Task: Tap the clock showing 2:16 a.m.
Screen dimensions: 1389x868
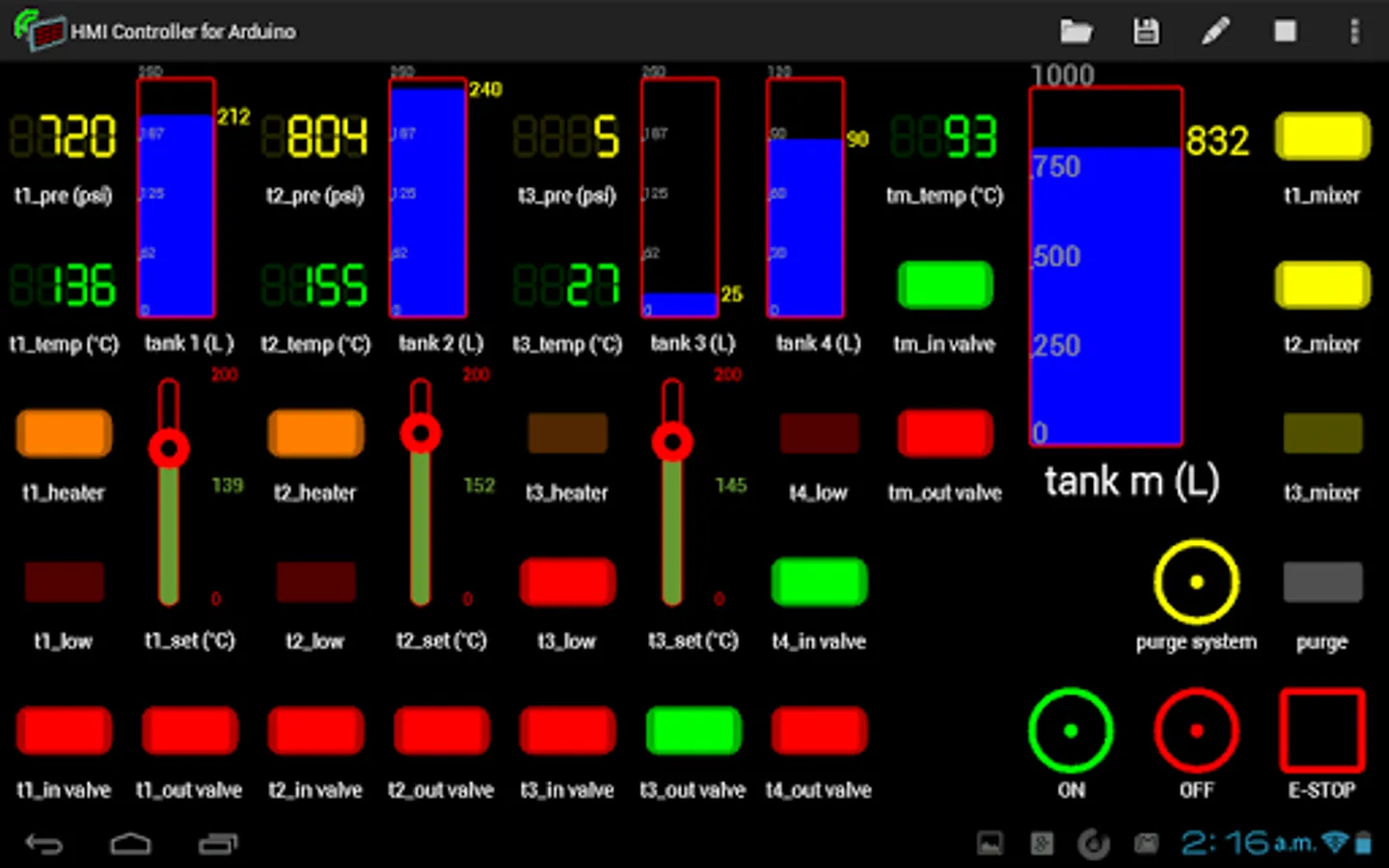Action: [1248, 843]
